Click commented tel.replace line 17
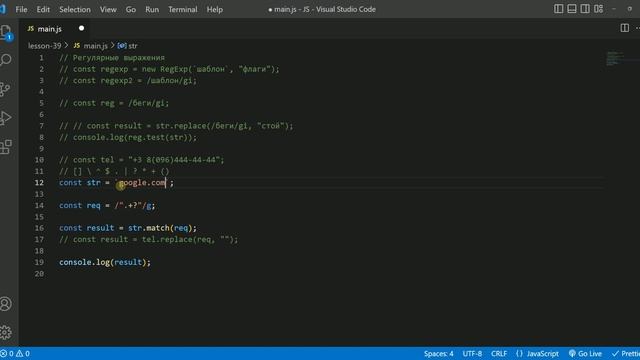 pos(149,239)
